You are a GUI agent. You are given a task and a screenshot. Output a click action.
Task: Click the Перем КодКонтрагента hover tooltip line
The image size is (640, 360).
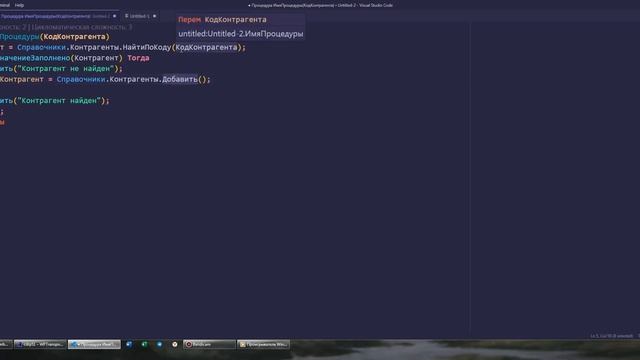click(x=222, y=20)
